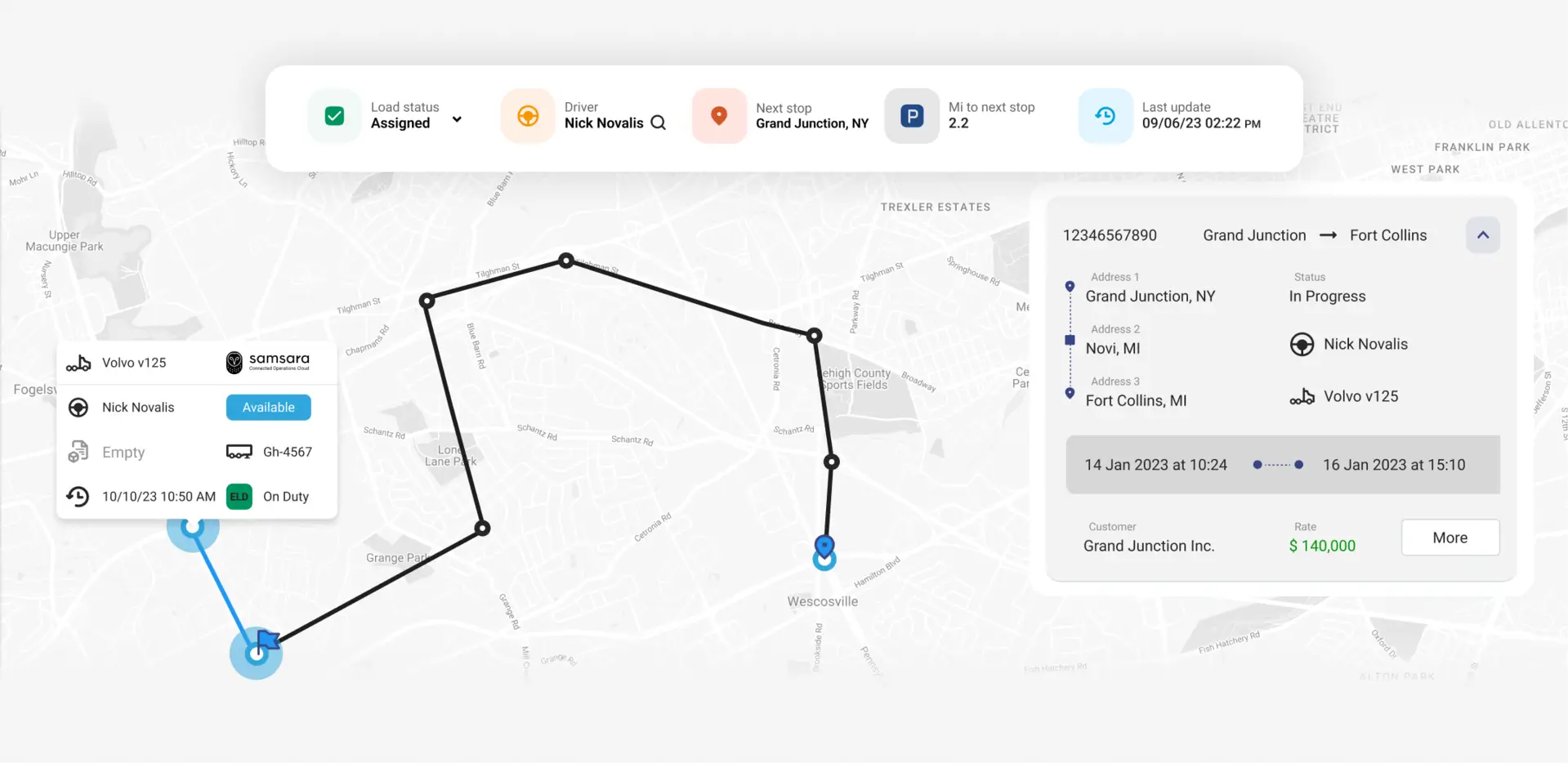
Task: Click the blue parking P icon
Action: pyautogui.click(x=912, y=116)
